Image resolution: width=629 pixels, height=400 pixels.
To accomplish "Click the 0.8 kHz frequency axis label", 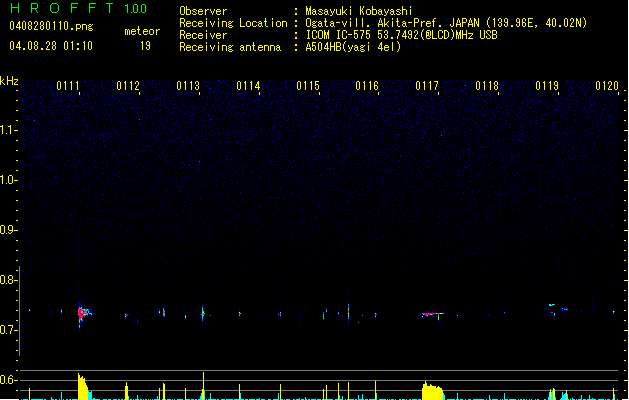I will point(8,280).
